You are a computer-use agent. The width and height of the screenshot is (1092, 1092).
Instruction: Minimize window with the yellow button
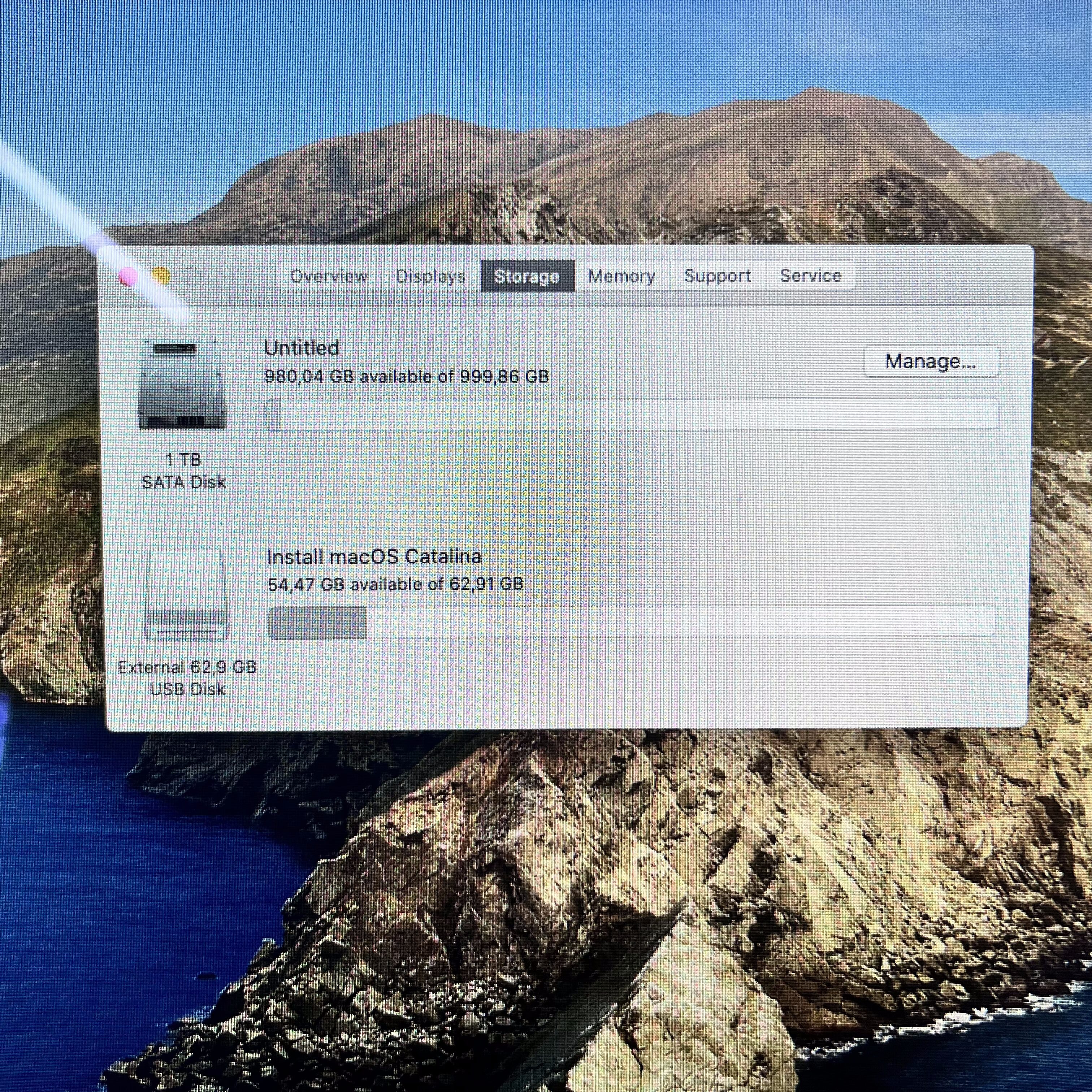pos(161,276)
